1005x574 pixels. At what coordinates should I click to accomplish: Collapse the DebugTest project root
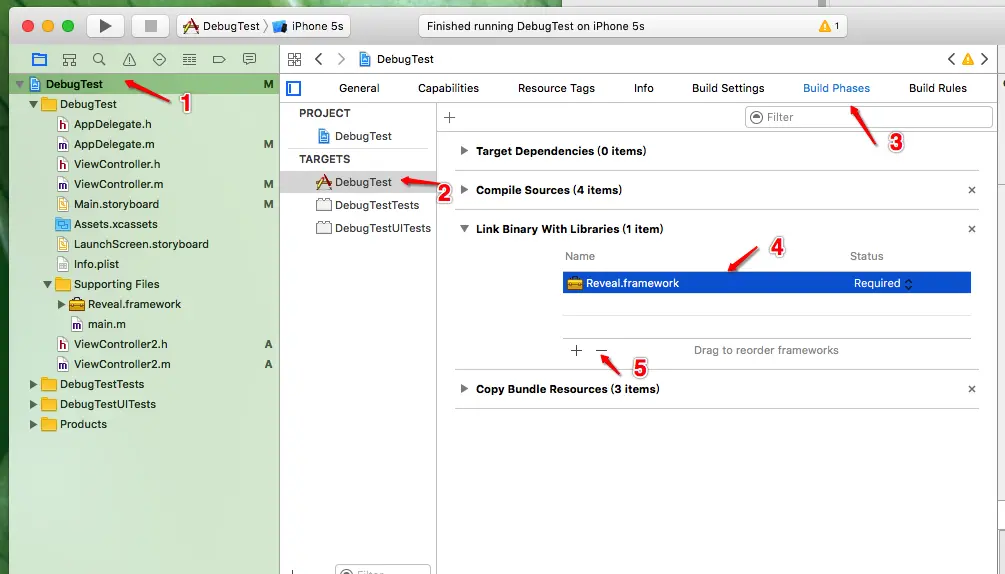click(x=19, y=84)
